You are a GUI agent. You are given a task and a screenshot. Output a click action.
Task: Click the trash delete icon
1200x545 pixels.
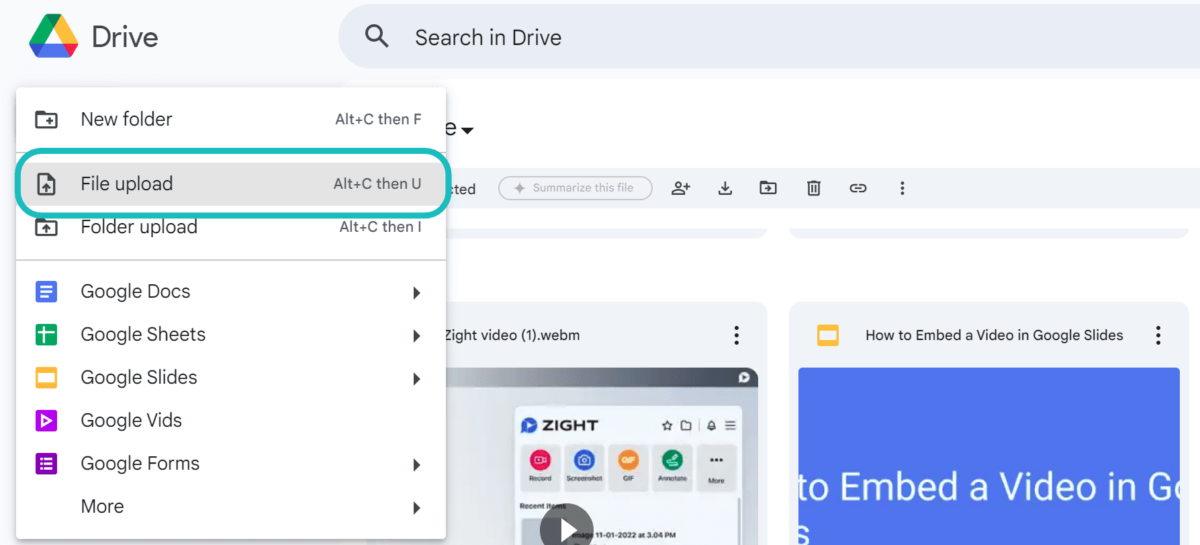[814, 188]
